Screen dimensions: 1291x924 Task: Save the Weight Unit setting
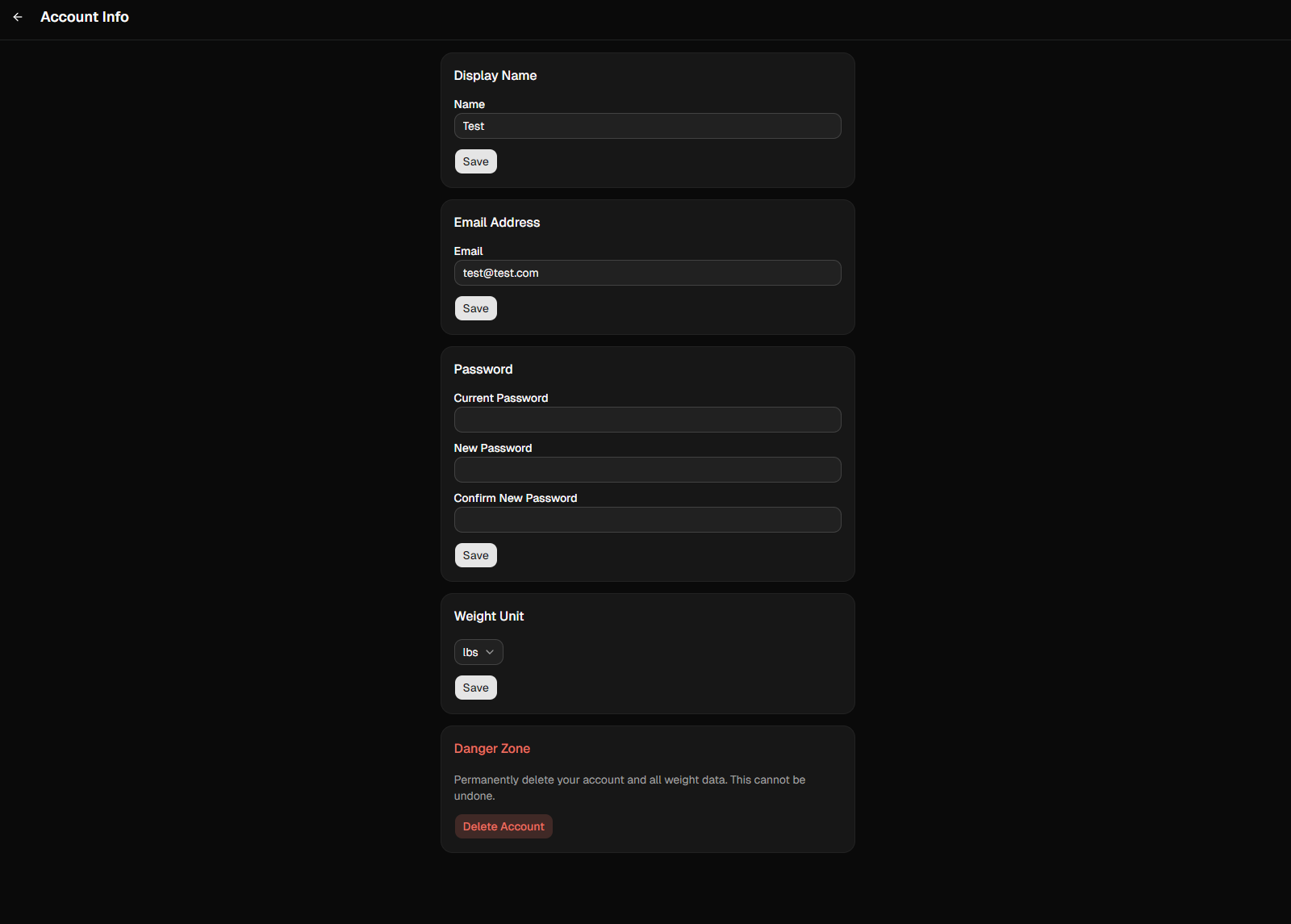click(x=475, y=688)
